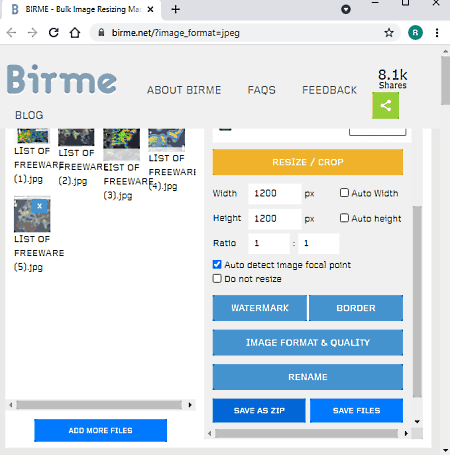Click the green share icon
This screenshot has width=450, height=455.
point(385,106)
